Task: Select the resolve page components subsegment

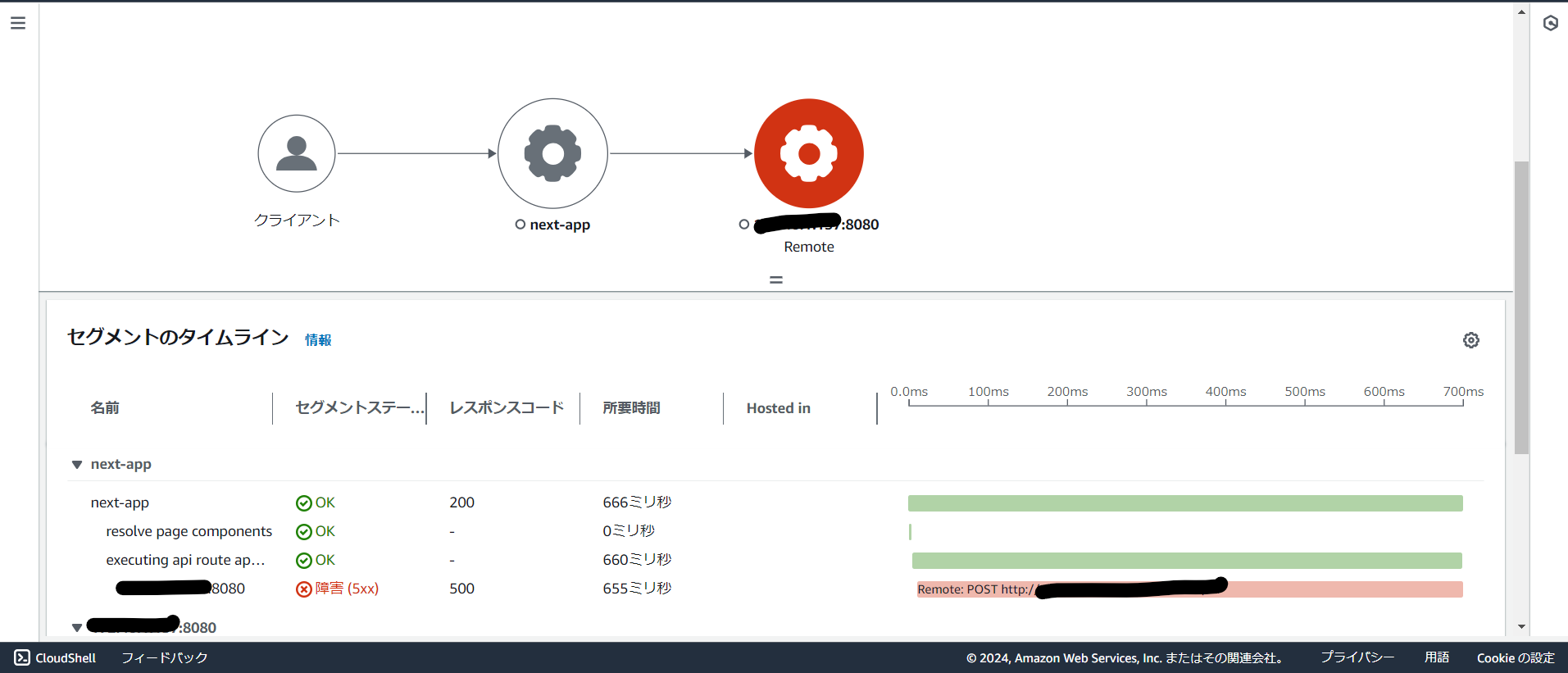Action: [189, 531]
